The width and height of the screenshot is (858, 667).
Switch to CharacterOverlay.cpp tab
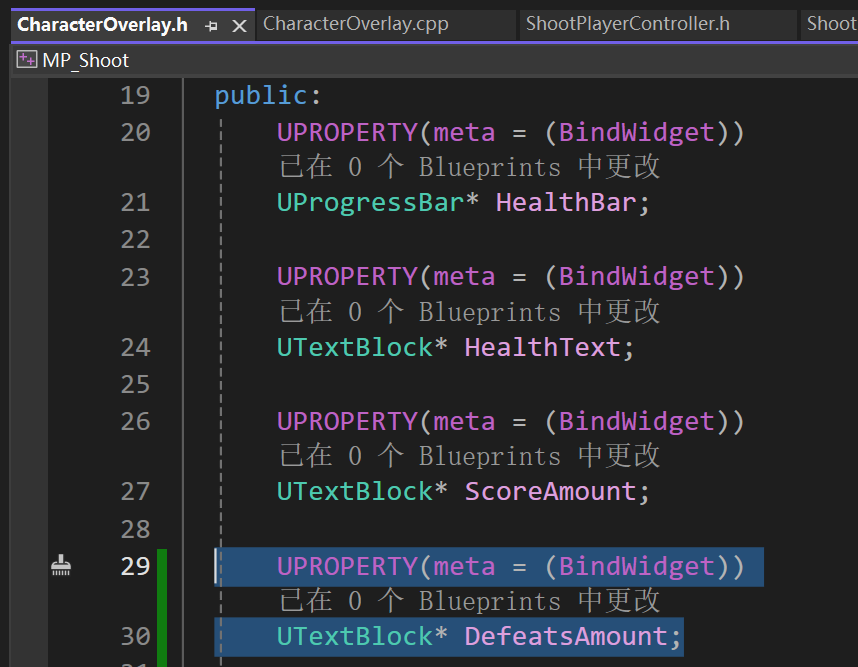click(x=356, y=24)
